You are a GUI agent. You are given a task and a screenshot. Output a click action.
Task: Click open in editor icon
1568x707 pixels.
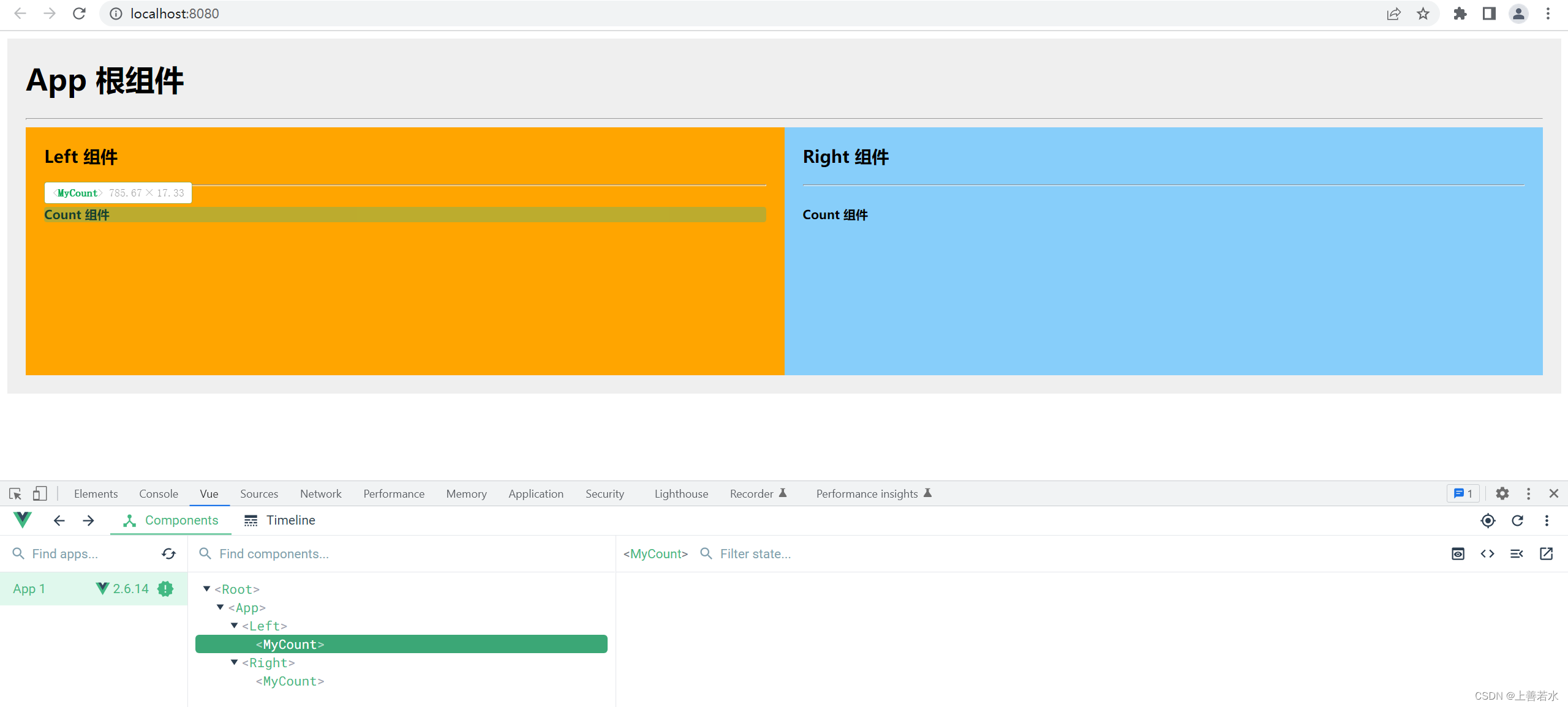[x=1546, y=554]
